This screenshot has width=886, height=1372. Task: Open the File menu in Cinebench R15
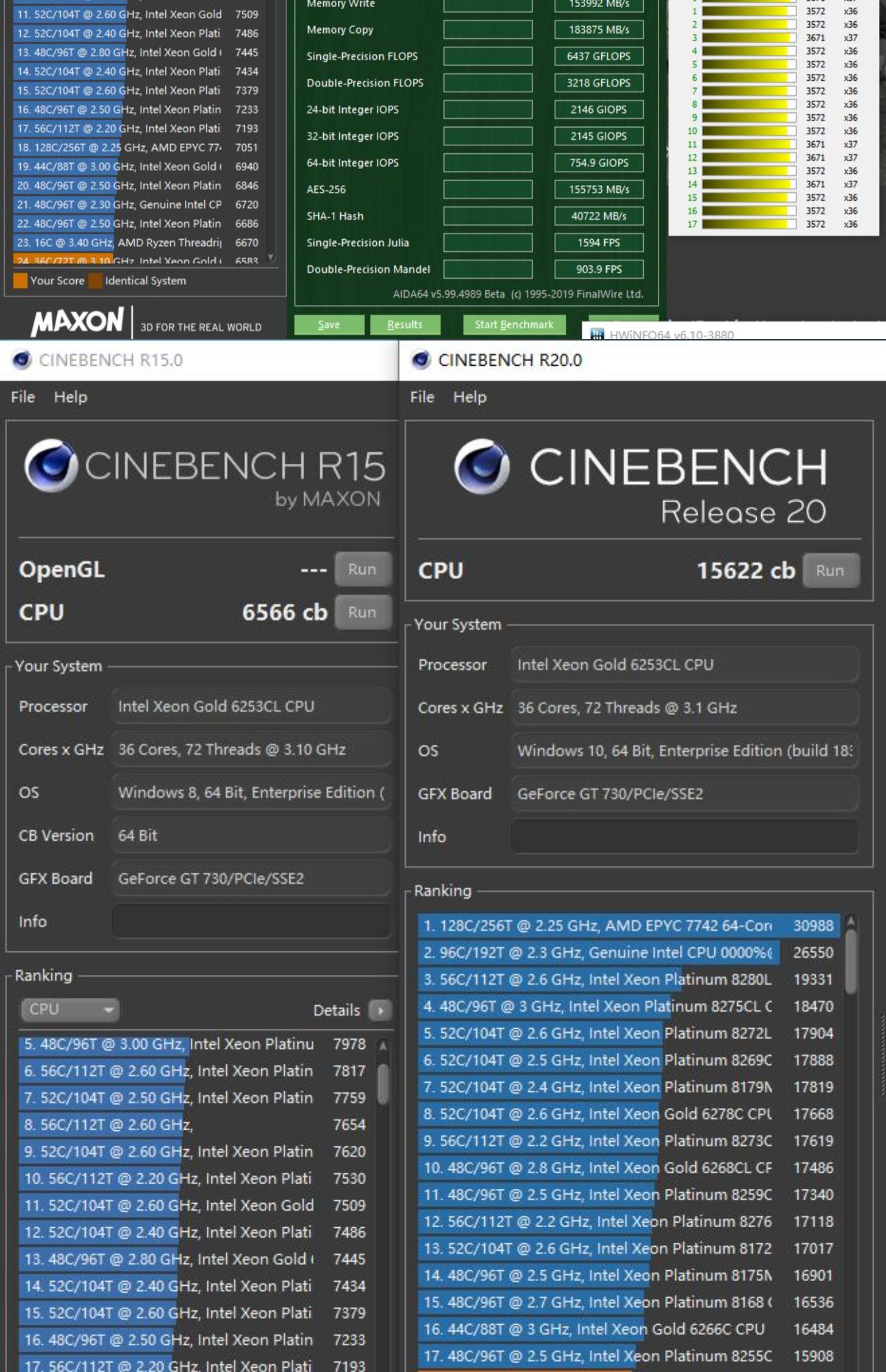pyautogui.click(x=22, y=397)
